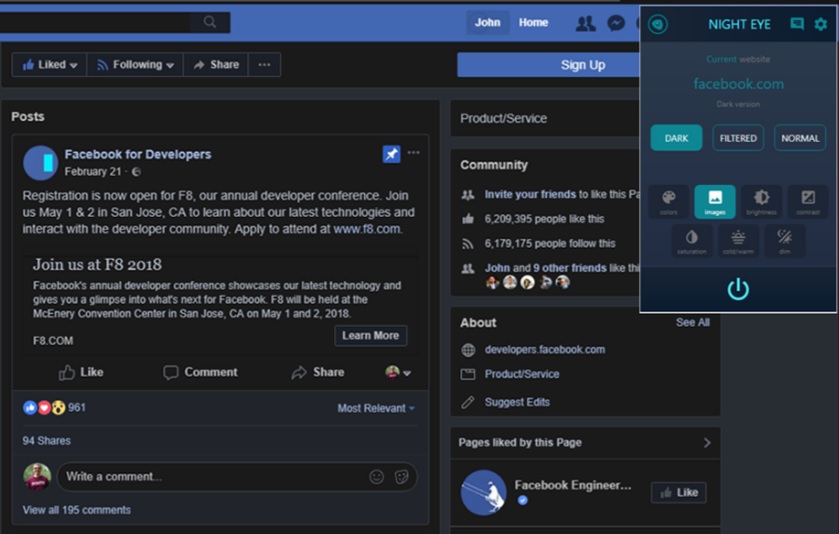Select the dim tool

(784, 241)
